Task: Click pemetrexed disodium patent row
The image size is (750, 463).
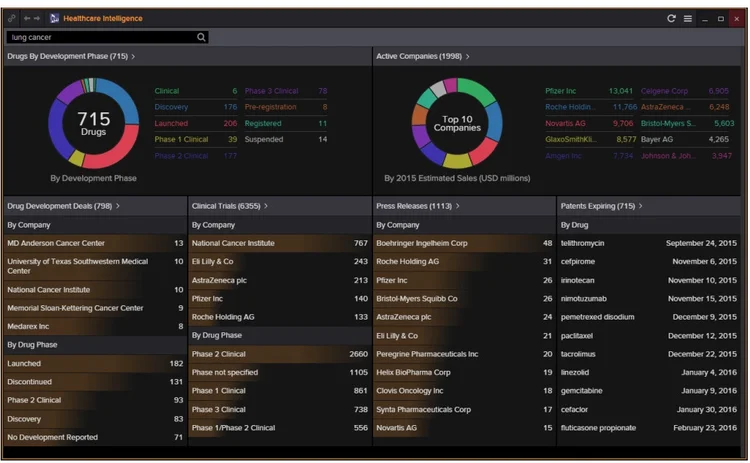Action: [649, 317]
